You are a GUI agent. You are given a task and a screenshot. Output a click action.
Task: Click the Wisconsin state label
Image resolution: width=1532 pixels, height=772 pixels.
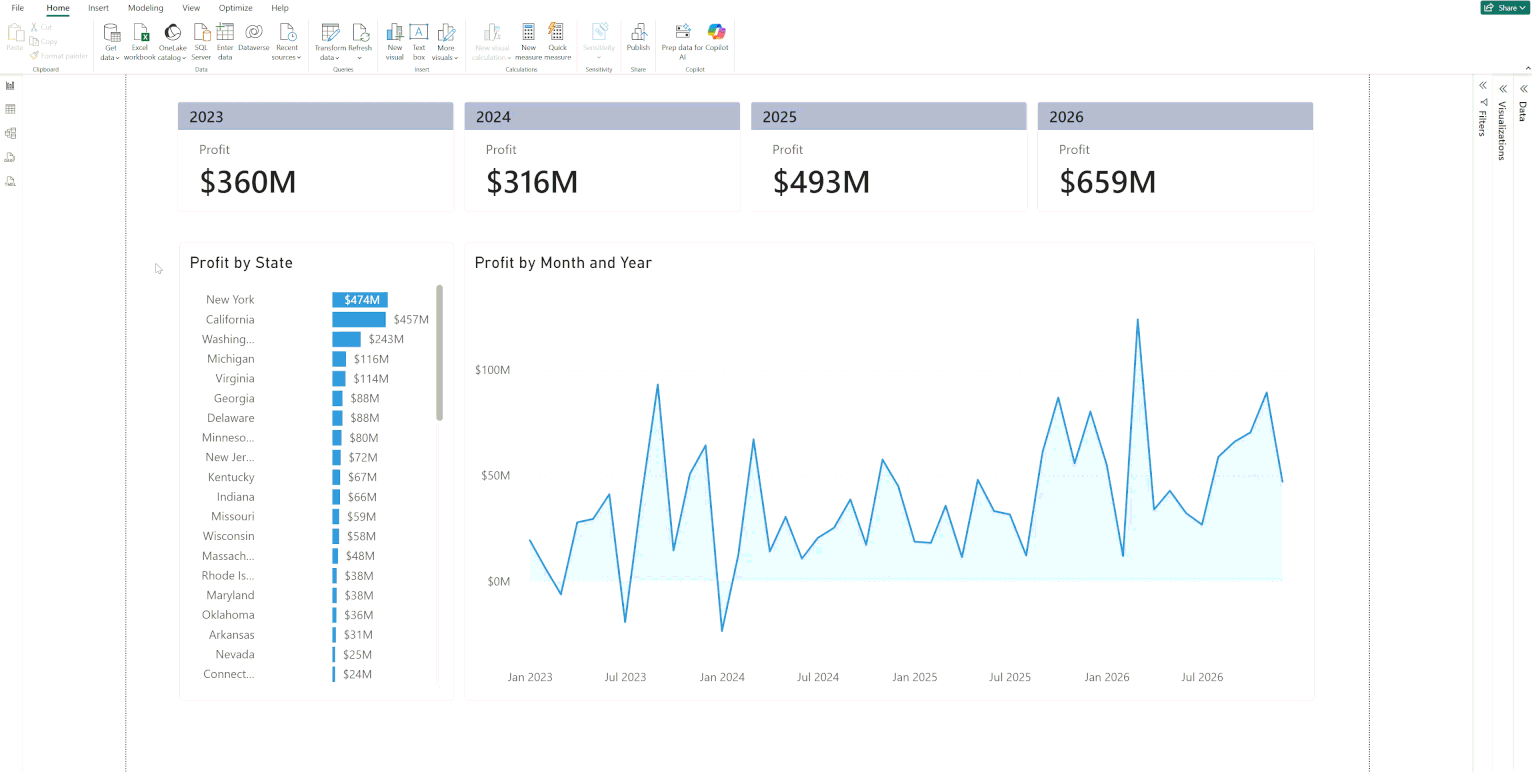tap(229, 536)
